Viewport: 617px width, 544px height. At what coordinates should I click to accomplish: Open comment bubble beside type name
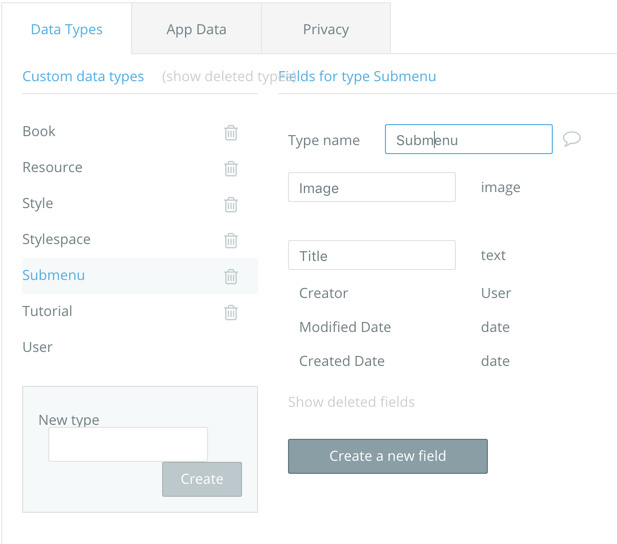click(x=572, y=139)
